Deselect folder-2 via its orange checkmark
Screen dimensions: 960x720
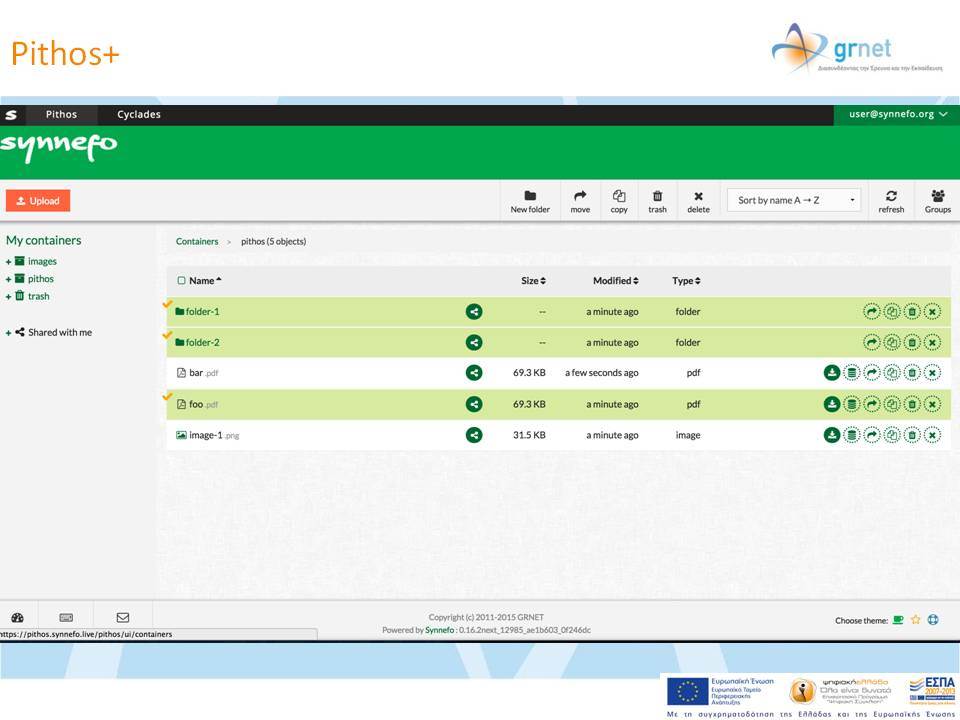pyautogui.click(x=167, y=335)
